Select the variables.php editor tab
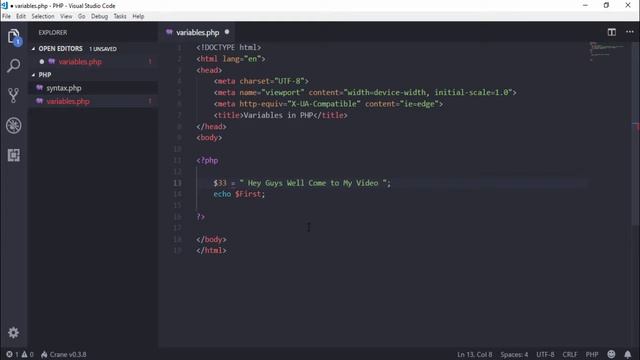This screenshot has width=640, height=360. click(x=197, y=32)
